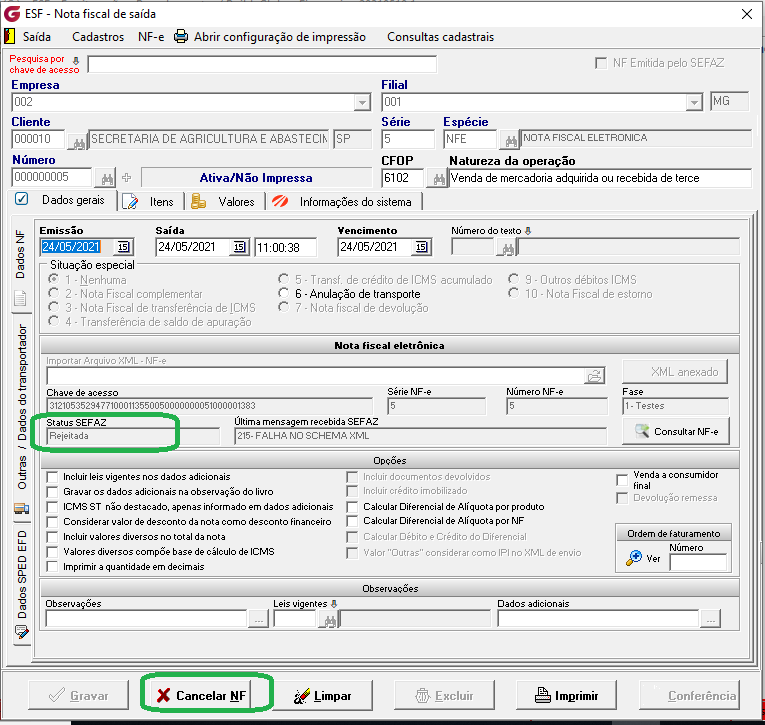
Task: Click binoculars beside Número do texto
Action: [x=507, y=248]
